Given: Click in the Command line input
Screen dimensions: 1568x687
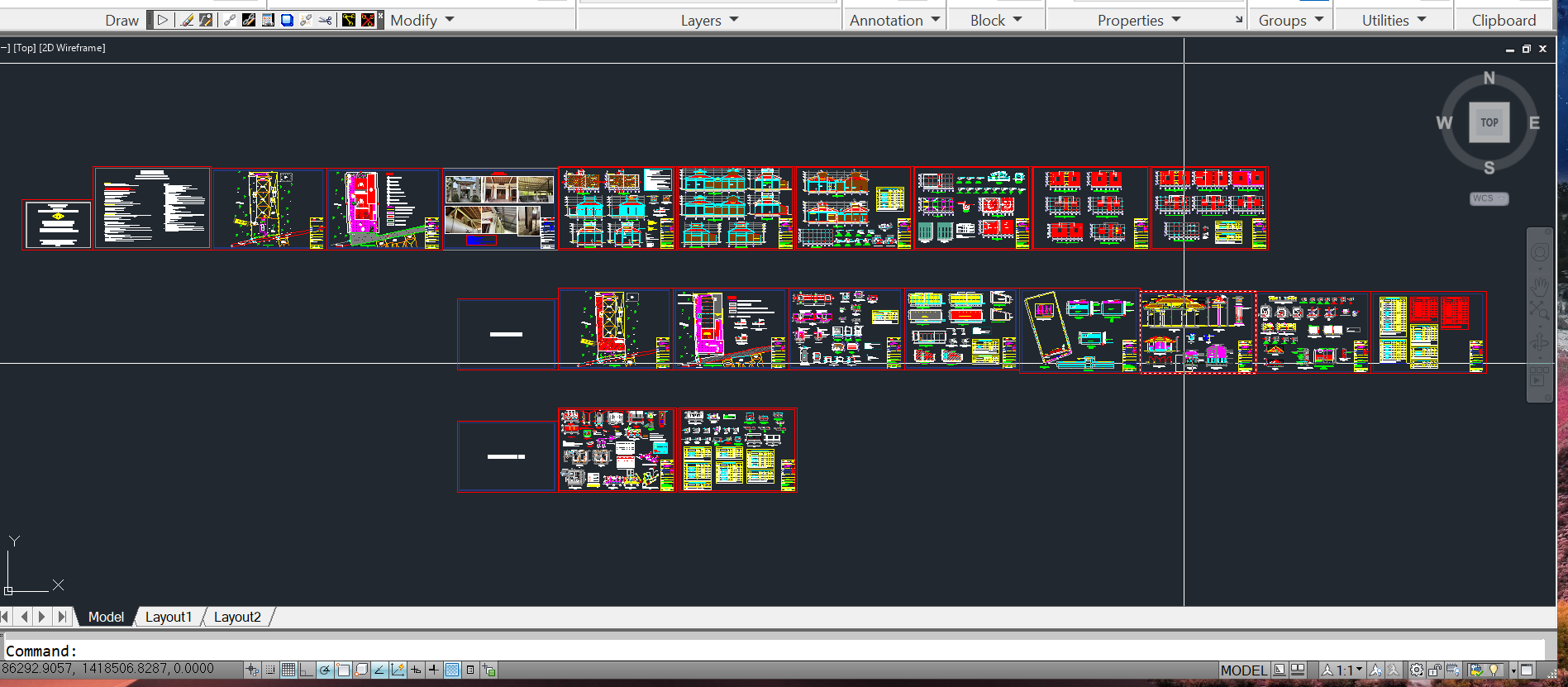Looking at the screenshot, I should 744,651.
